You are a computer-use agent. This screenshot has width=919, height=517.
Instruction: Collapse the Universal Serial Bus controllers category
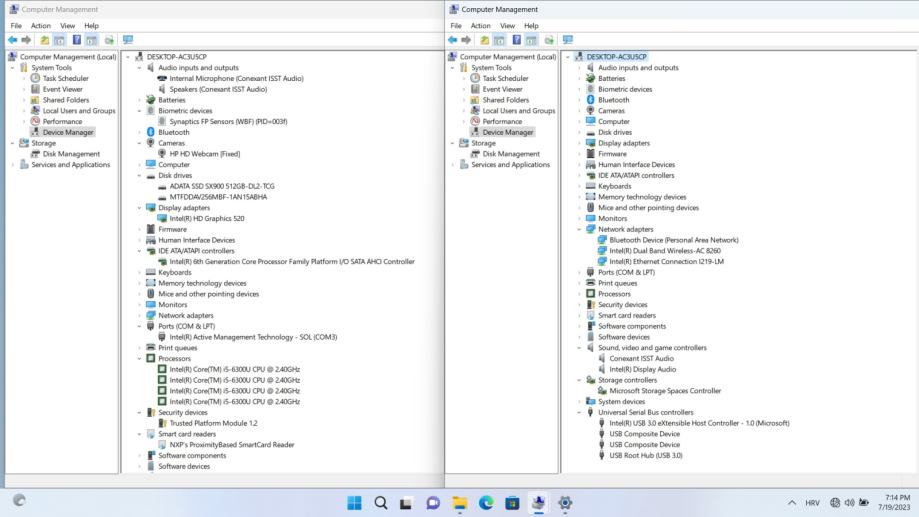(x=579, y=412)
